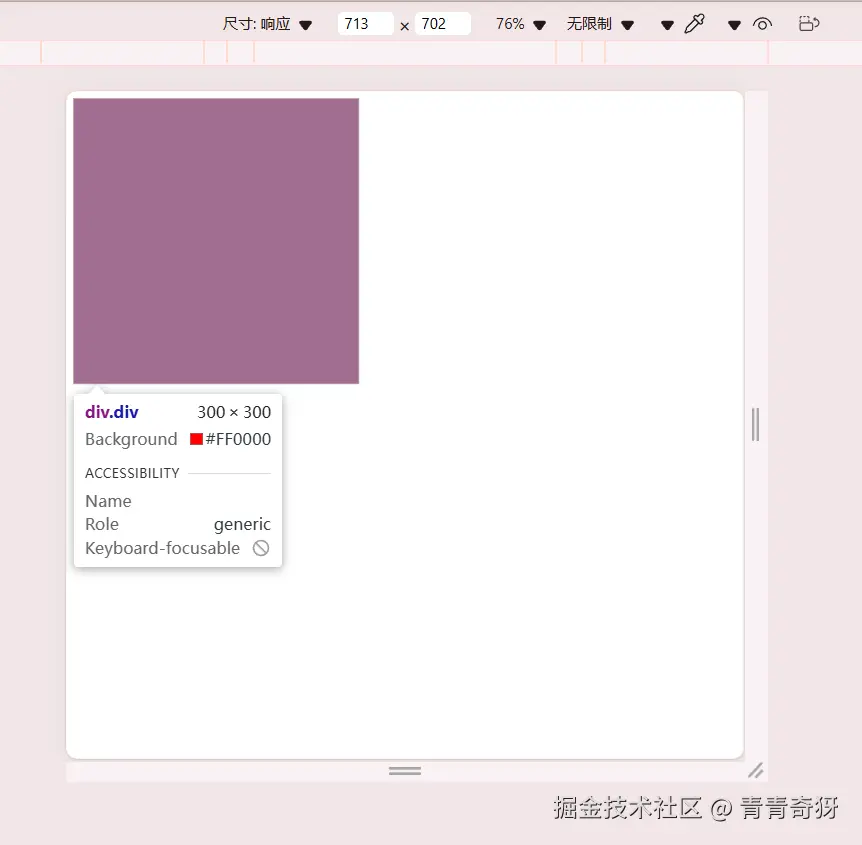Click the div.div element label in tooltip
862x845 pixels.
[x=112, y=412]
